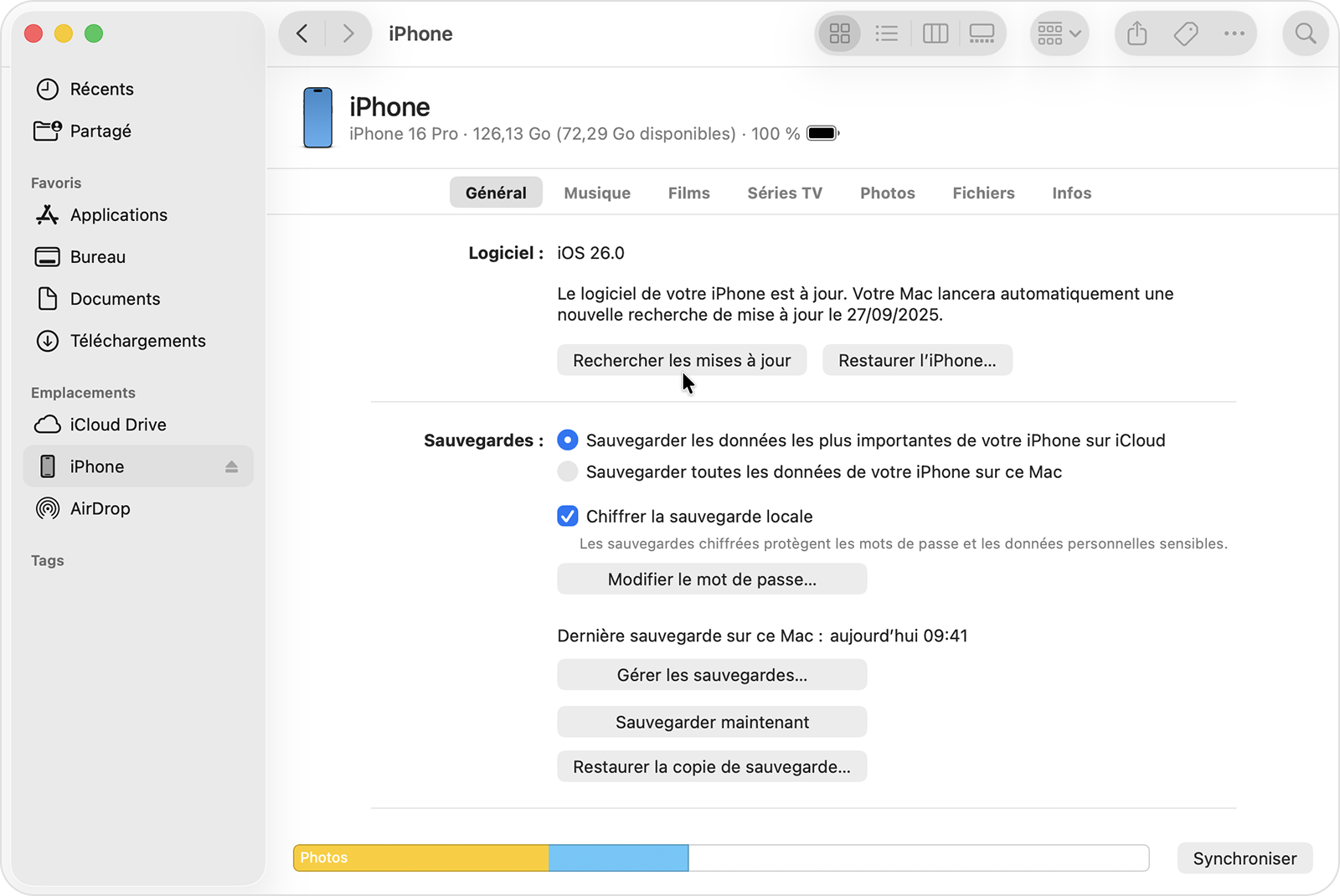
Task: Click Rechercher les mises à jour
Action: click(682, 360)
